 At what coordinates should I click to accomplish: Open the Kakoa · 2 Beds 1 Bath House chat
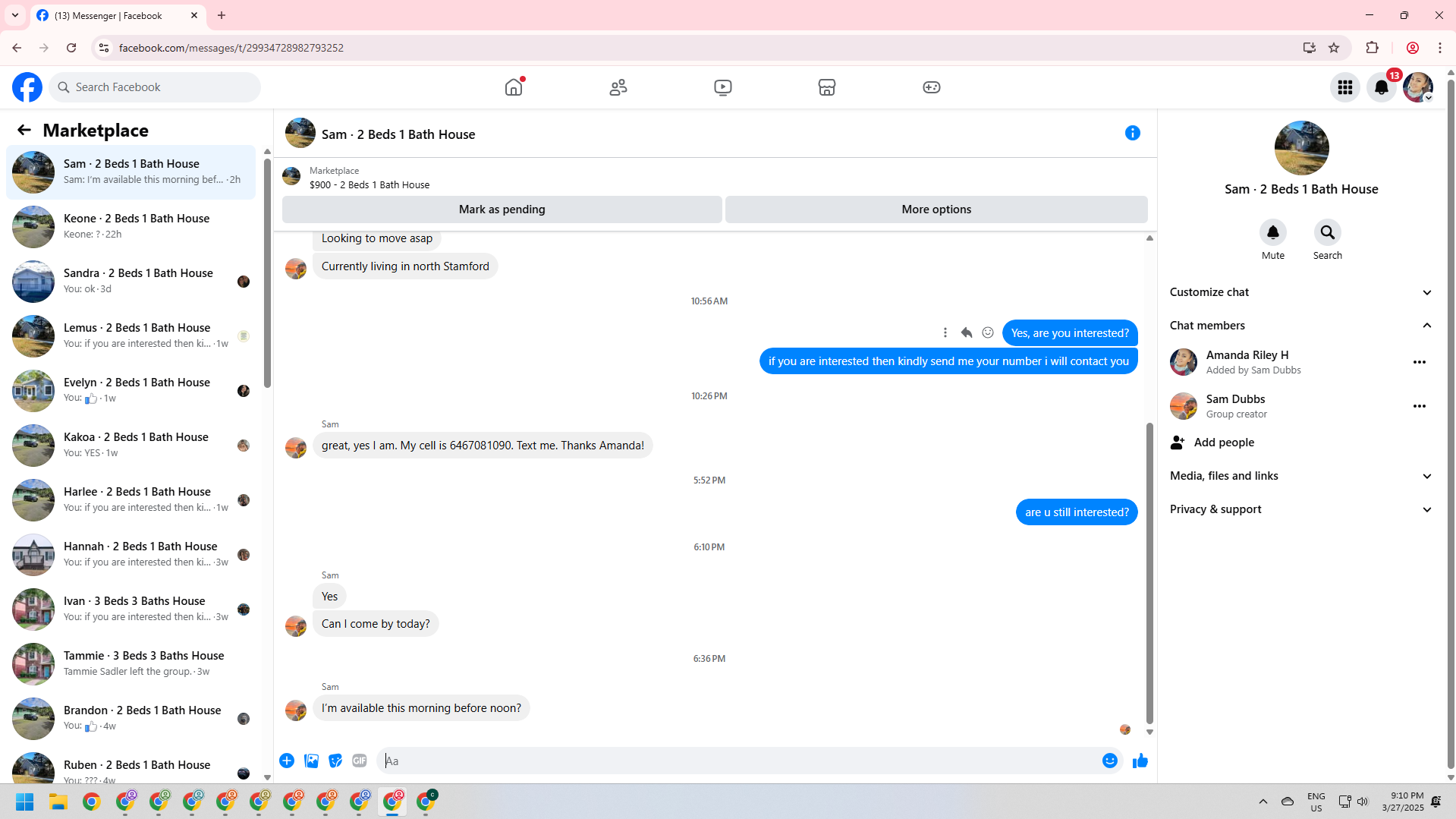click(x=131, y=446)
